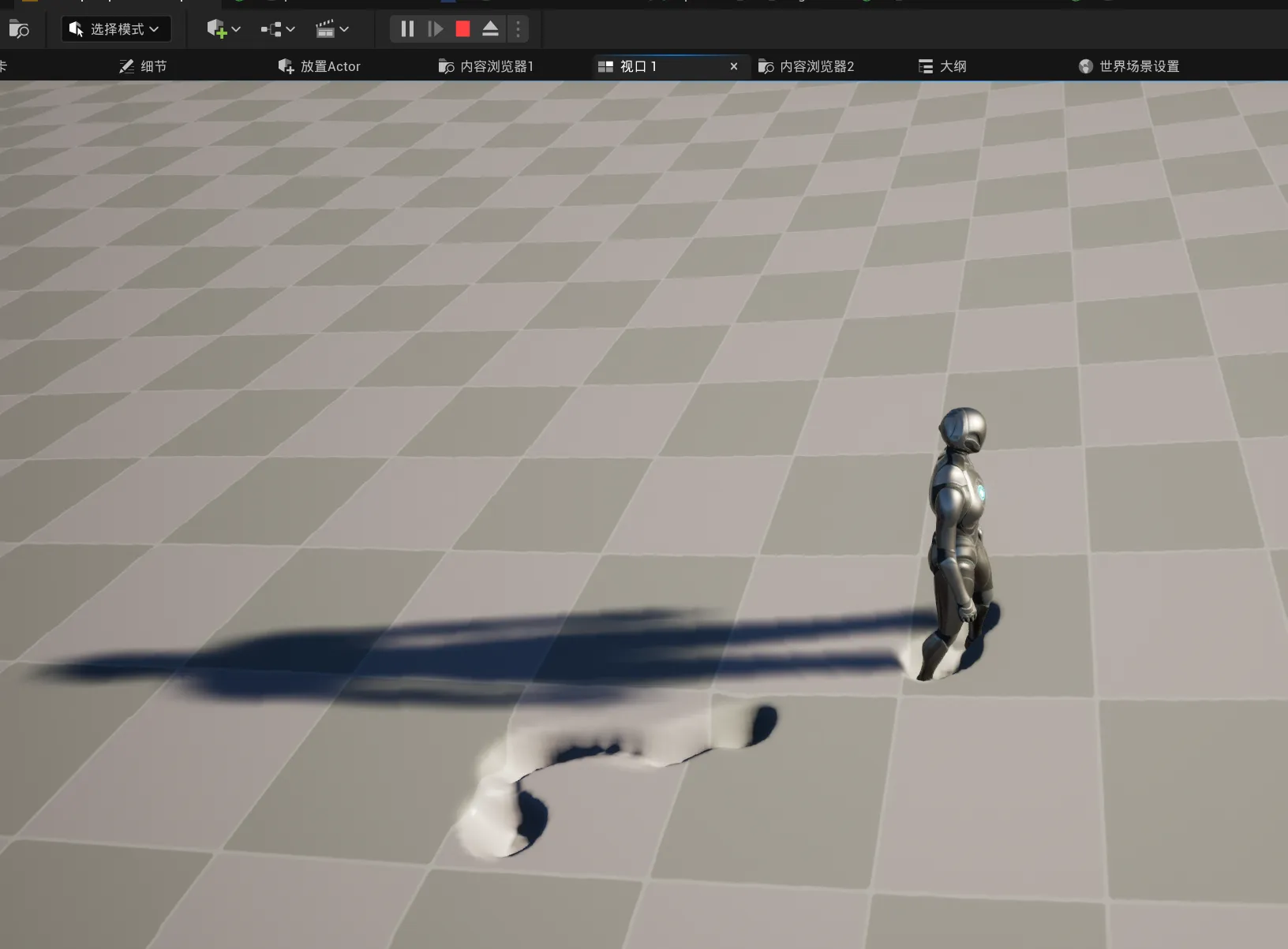Eject from the player controller
The width and height of the screenshot is (1288, 949).
(x=490, y=29)
